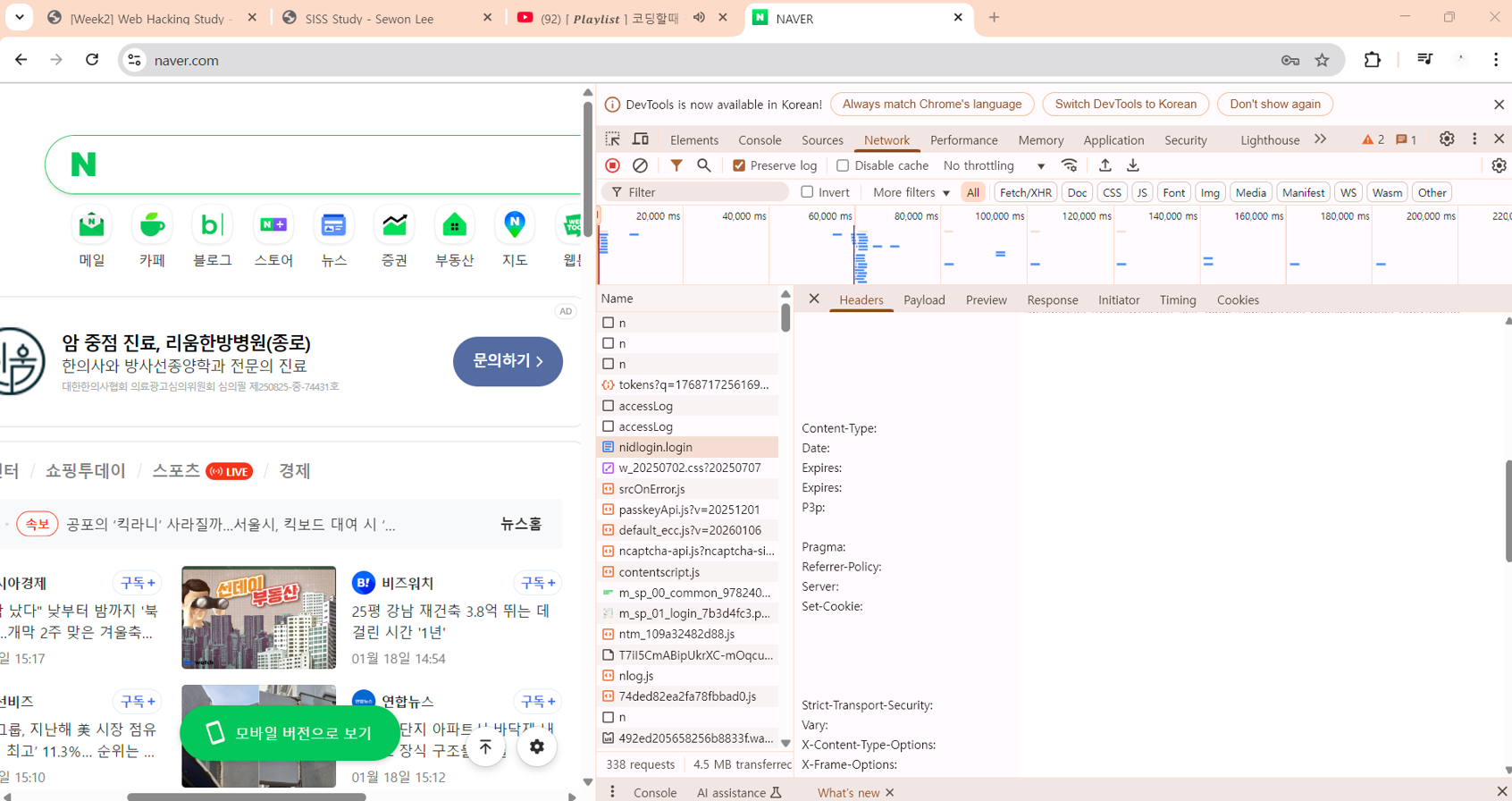
Task: Open network search magnifier icon
Action: [x=704, y=165]
